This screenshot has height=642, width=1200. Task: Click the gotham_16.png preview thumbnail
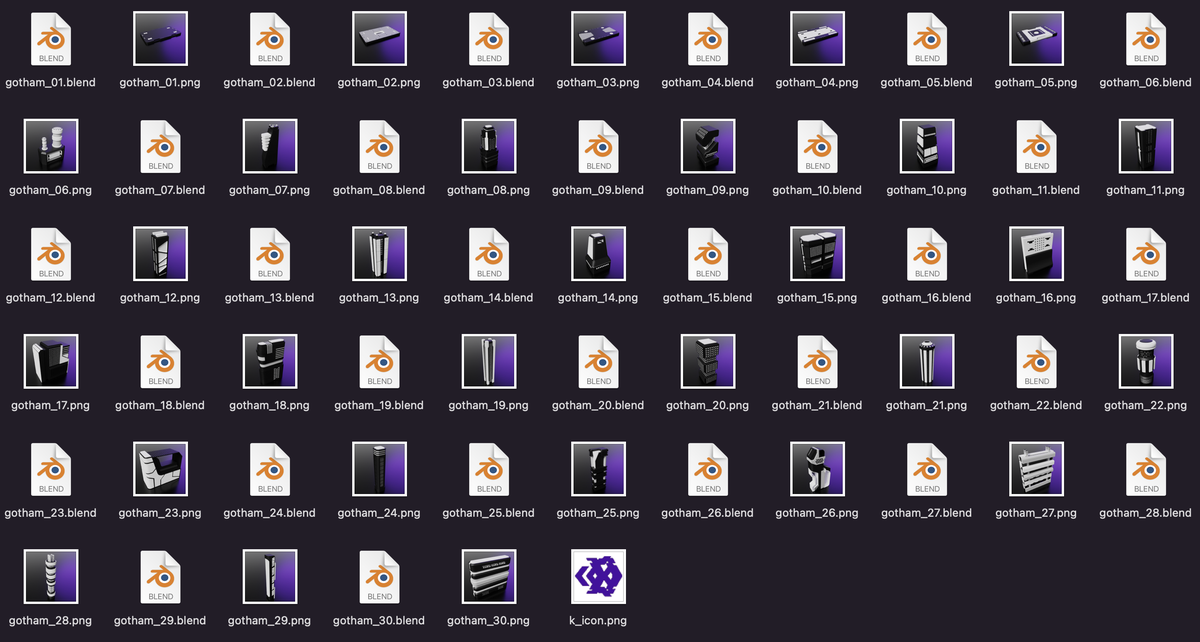click(1036, 255)
